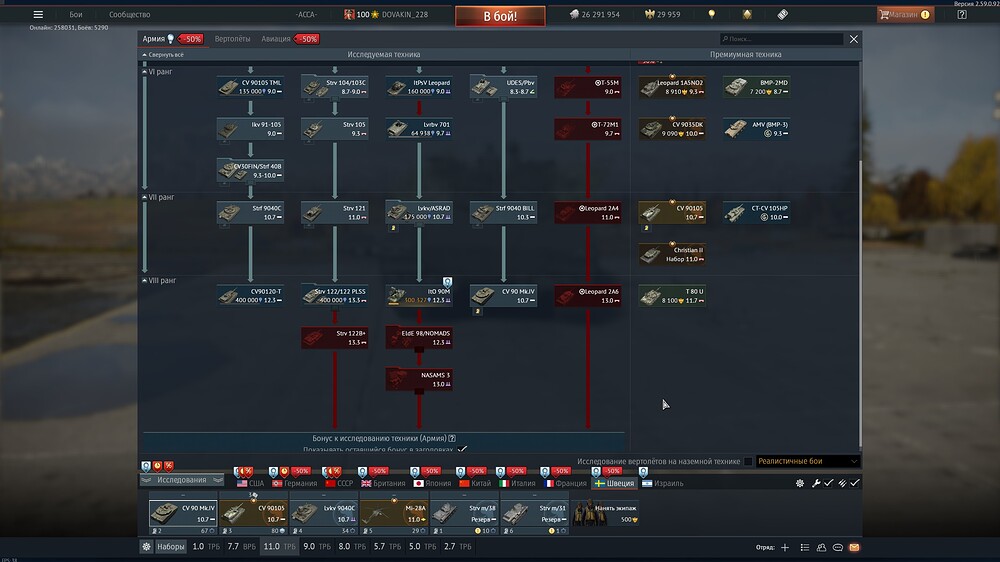
Task: Select the СССР nation tab
Action: point(339,484)
